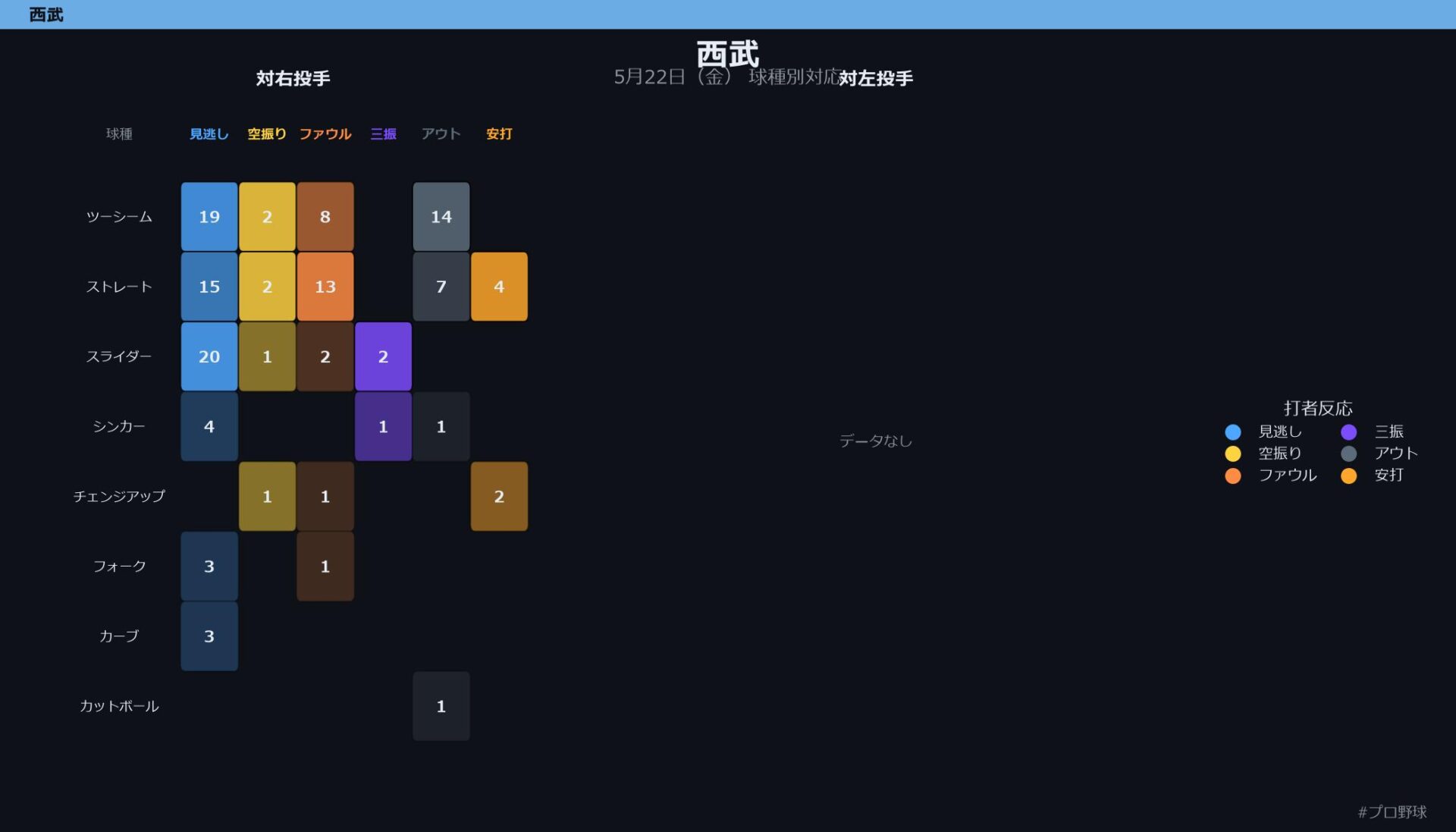The image size is (1456, 832).
Task: Click フォーク ファウル cell showing 1
Action: click(325, 567)
